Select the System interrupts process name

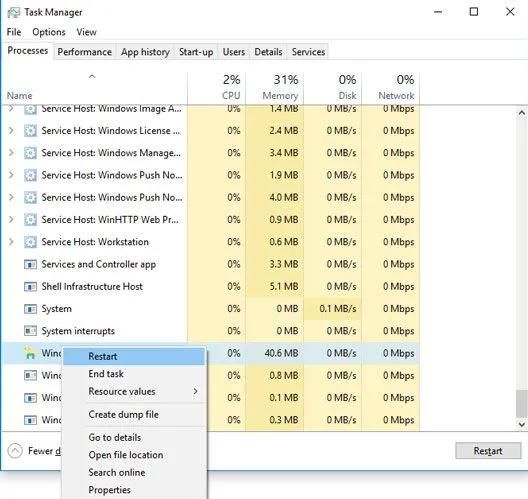(x=78, y=331)
